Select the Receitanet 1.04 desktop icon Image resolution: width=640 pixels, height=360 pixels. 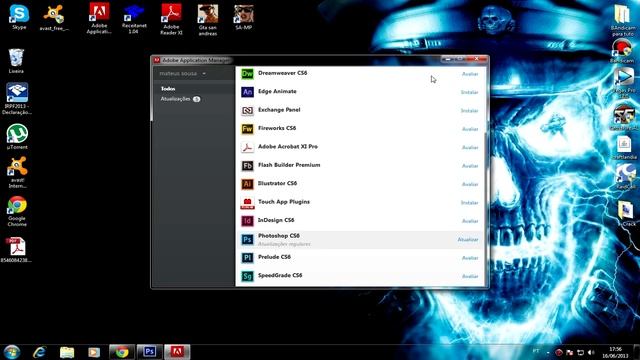[134, 19]
